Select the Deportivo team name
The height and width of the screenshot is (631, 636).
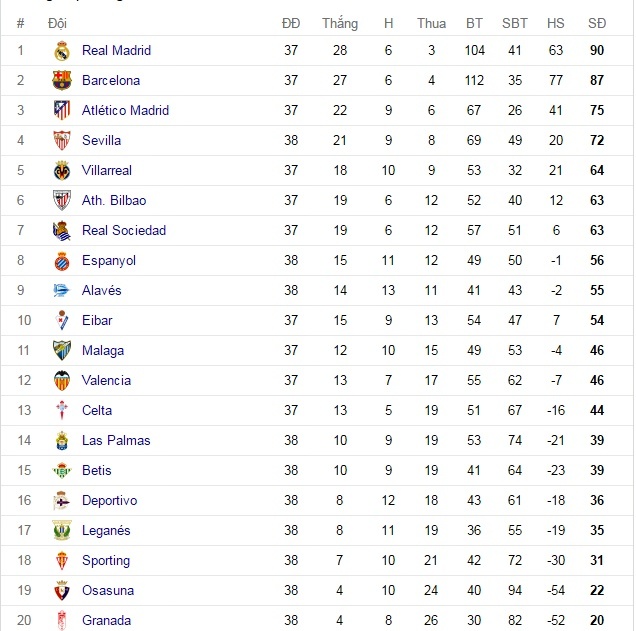pyautogui.click(x=110, y=501)
